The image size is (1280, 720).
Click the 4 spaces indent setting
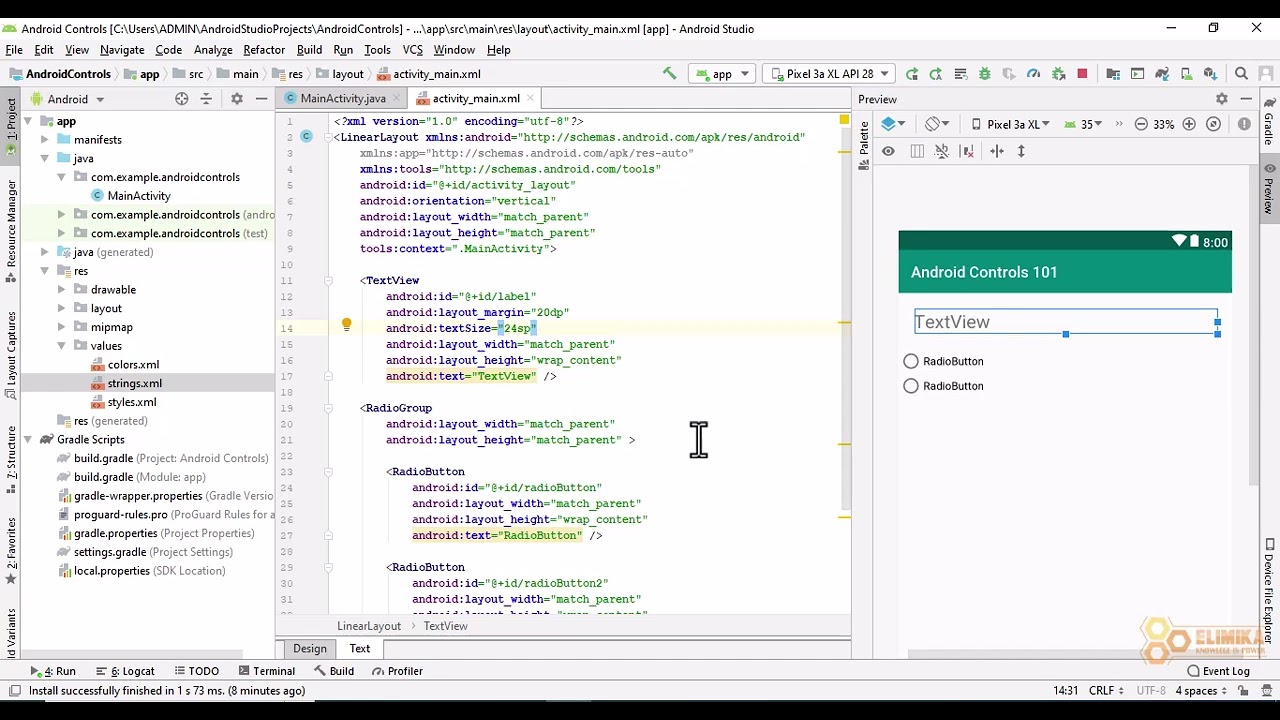coord(1202,691)
